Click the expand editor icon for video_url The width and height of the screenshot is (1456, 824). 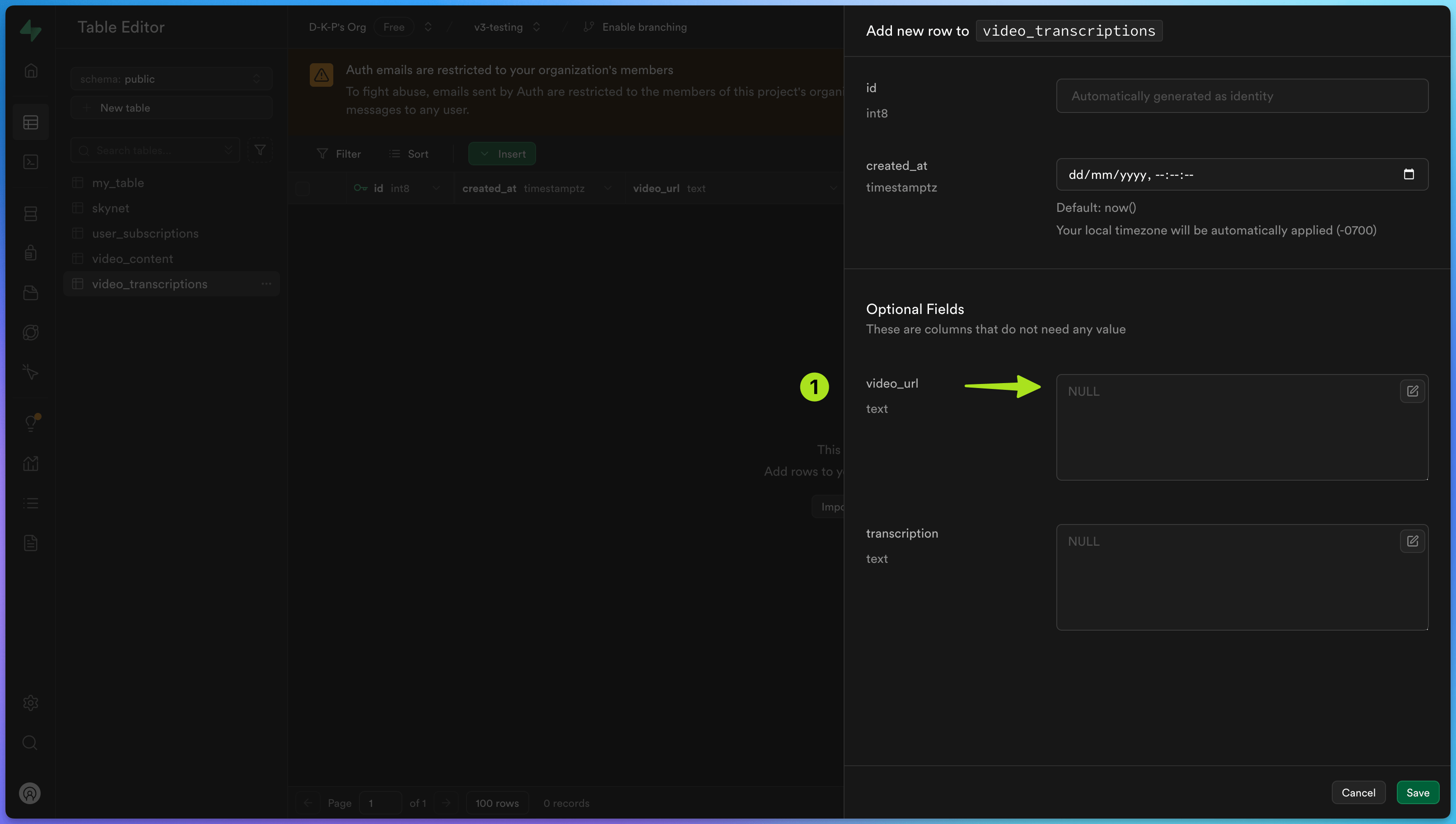pyautogui.click(x=1412, y=391)
